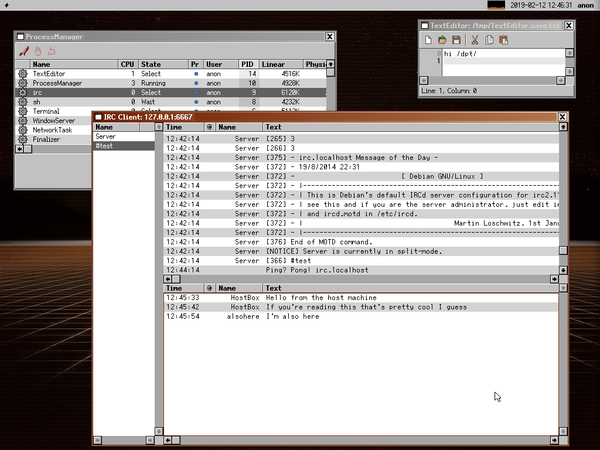The height and width of the screenshot is (450, 600).
Task: Select the NetworkTask process name
Action: pyautogui.click(x=52, y=130)
